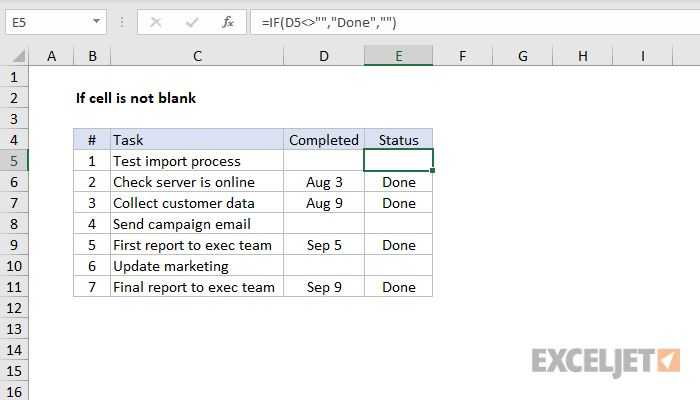This screenshot has height=400, width=700.
Task: Select row 14 header
Action: (14, 350)
